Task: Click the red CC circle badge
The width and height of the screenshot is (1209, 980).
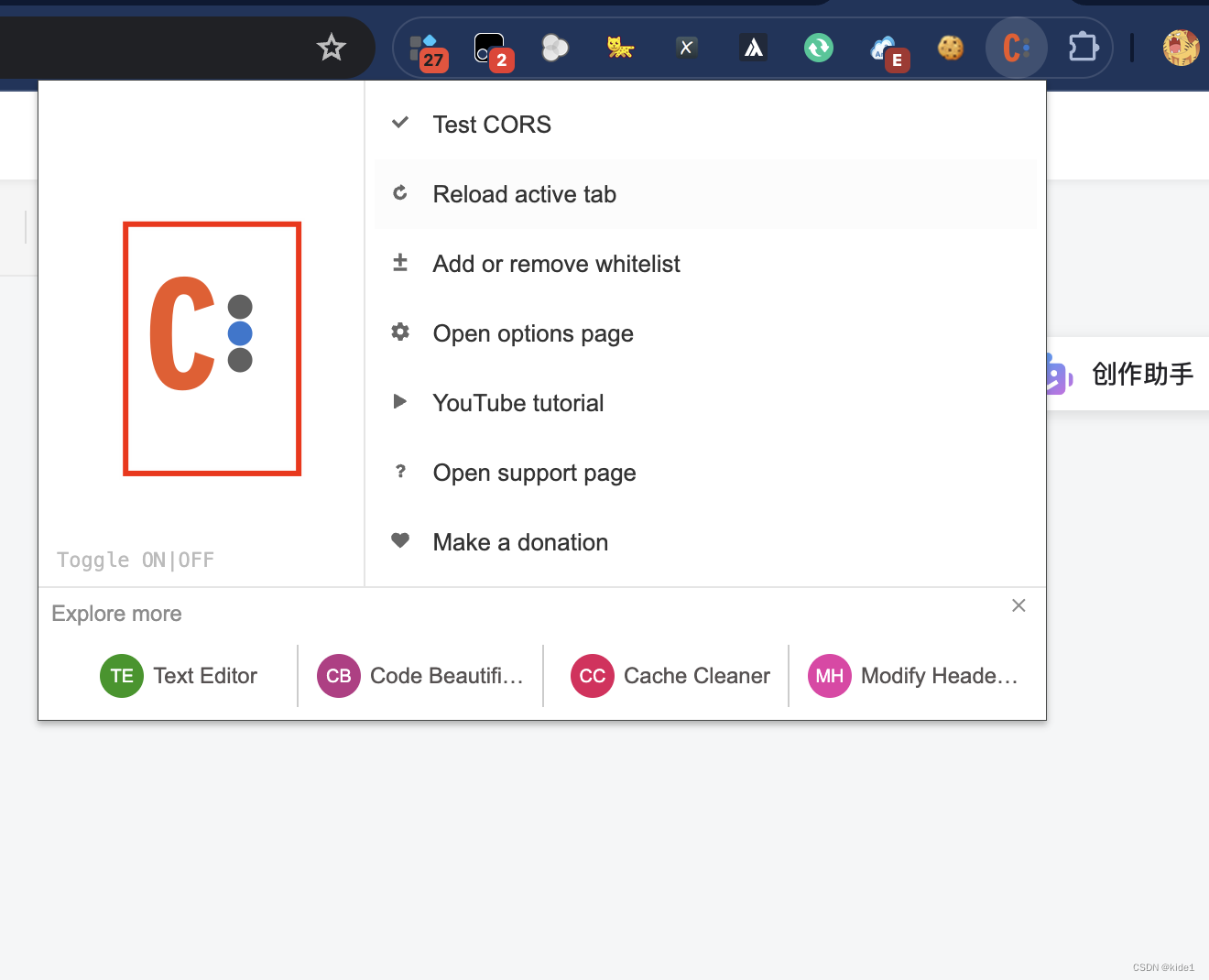Action: [x=593, y=676]
